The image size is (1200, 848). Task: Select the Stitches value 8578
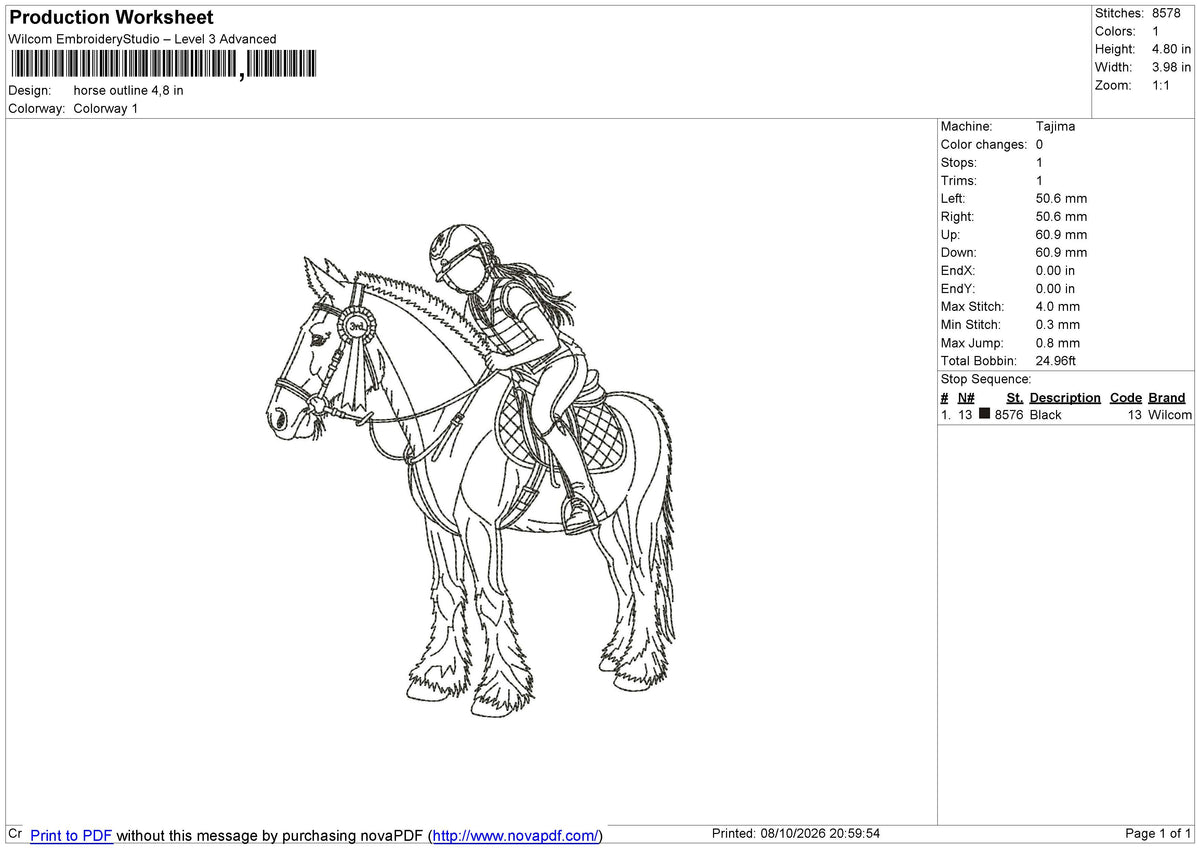(1166, 13)
